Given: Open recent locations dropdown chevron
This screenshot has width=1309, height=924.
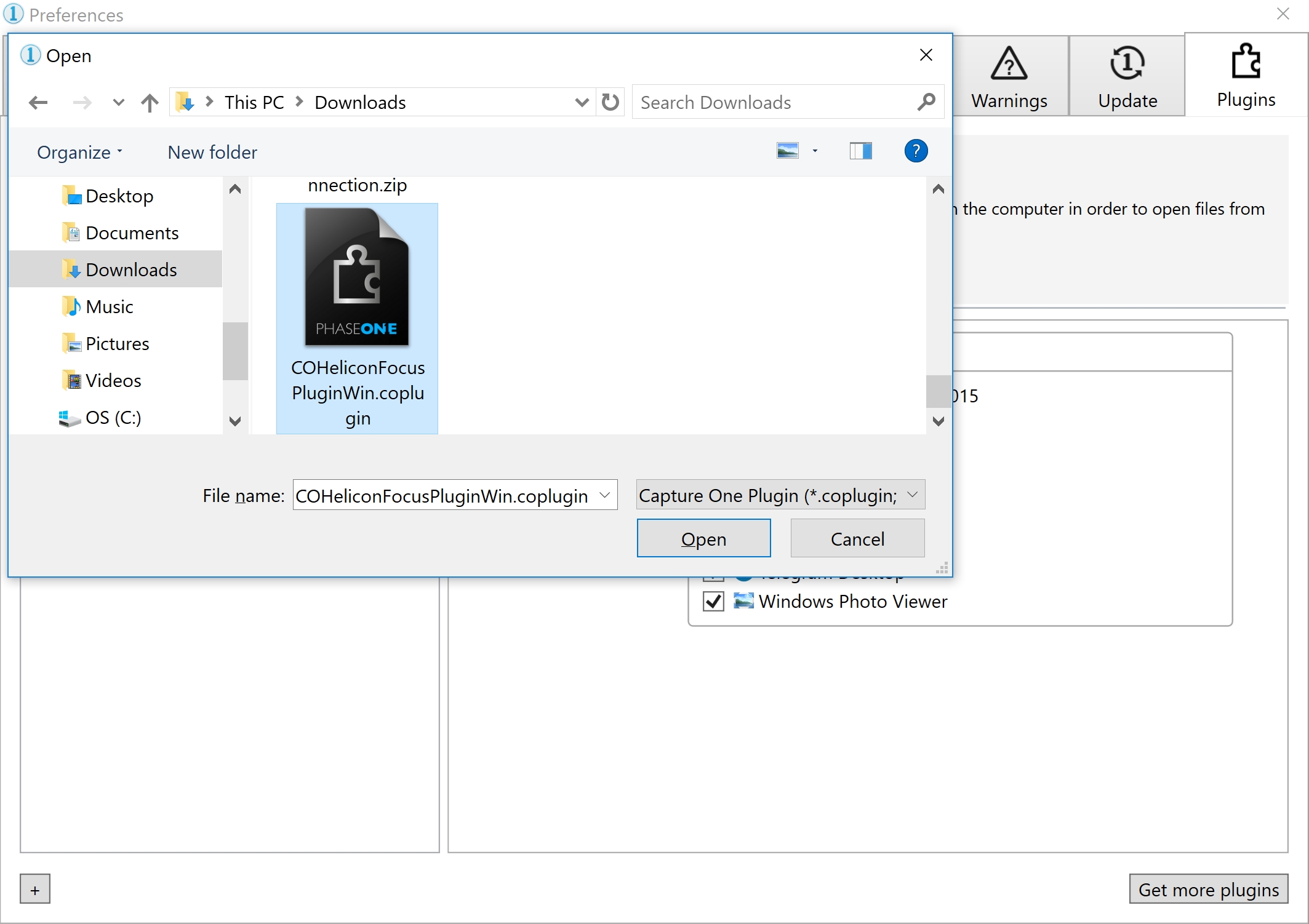Looking at the screenshot, I should point(119,102).
